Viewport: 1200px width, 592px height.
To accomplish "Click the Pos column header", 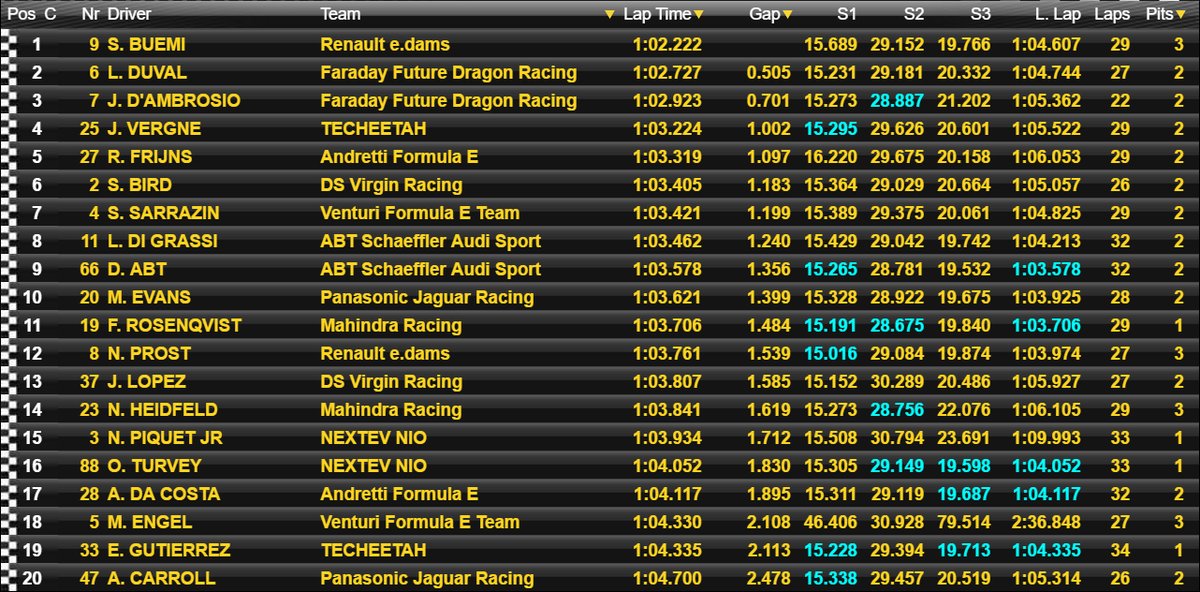I will 20,15.
